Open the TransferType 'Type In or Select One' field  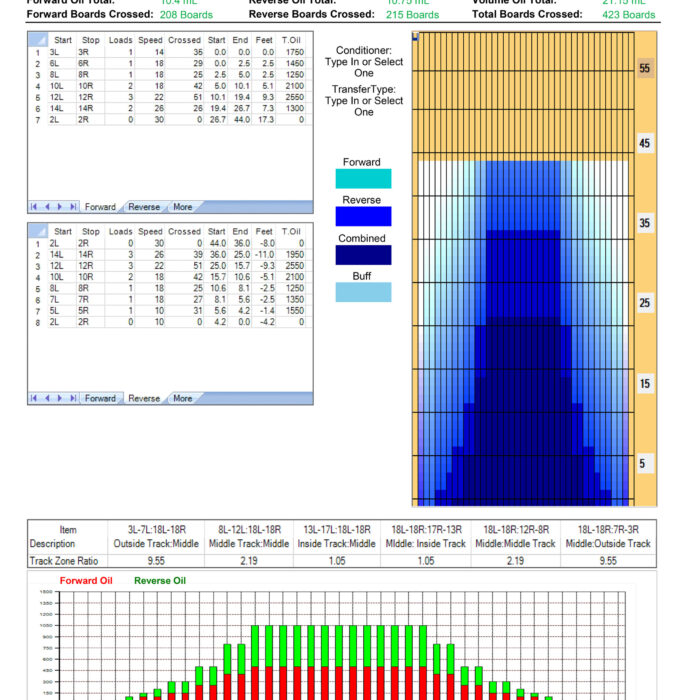coord(363,106)
